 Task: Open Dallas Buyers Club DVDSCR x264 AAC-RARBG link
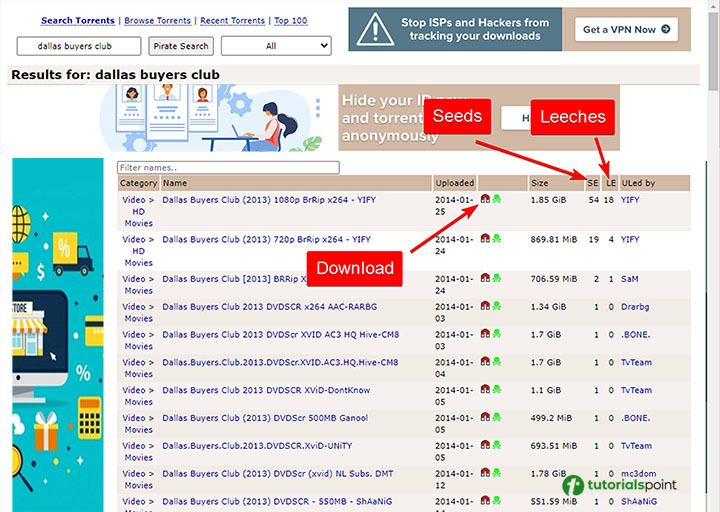[x=270, y=306]
